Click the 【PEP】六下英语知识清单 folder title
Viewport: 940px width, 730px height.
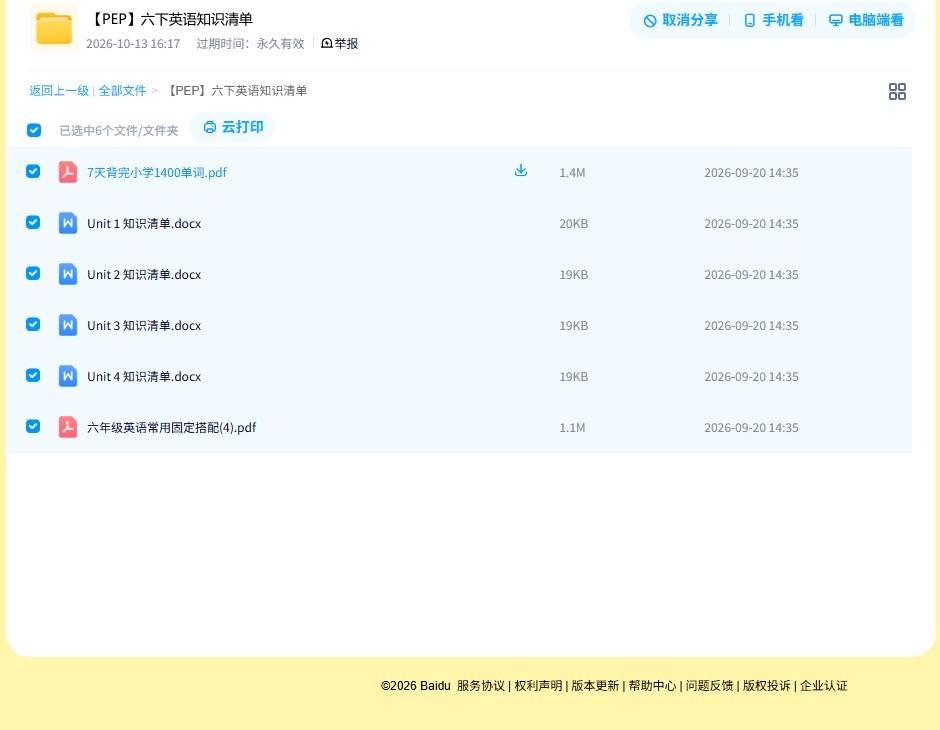tap(170, 19)
